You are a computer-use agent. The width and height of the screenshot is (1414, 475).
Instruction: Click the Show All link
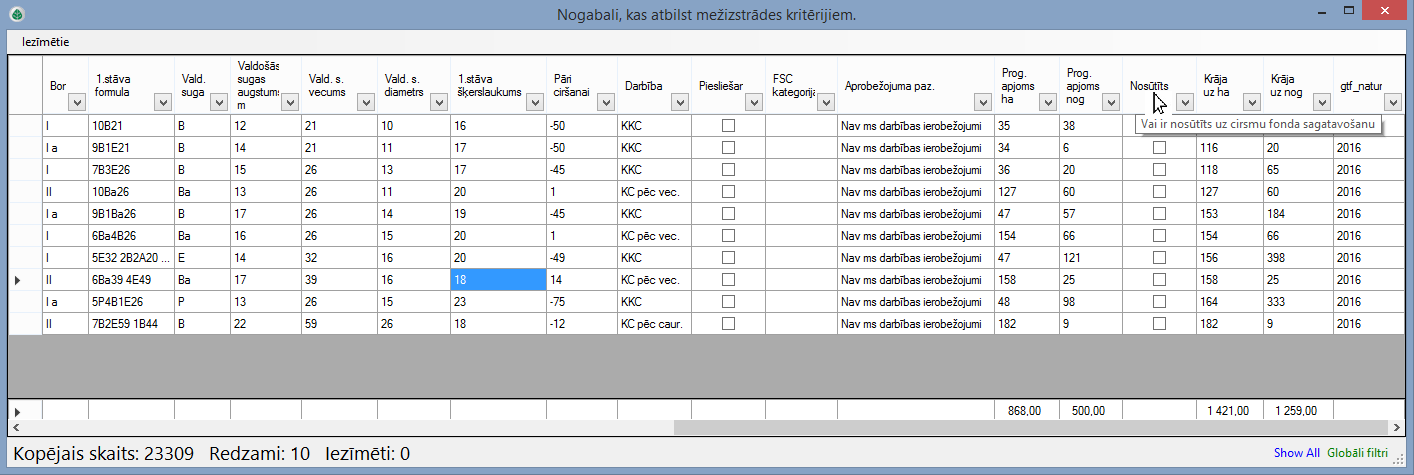pos(1296,454)
